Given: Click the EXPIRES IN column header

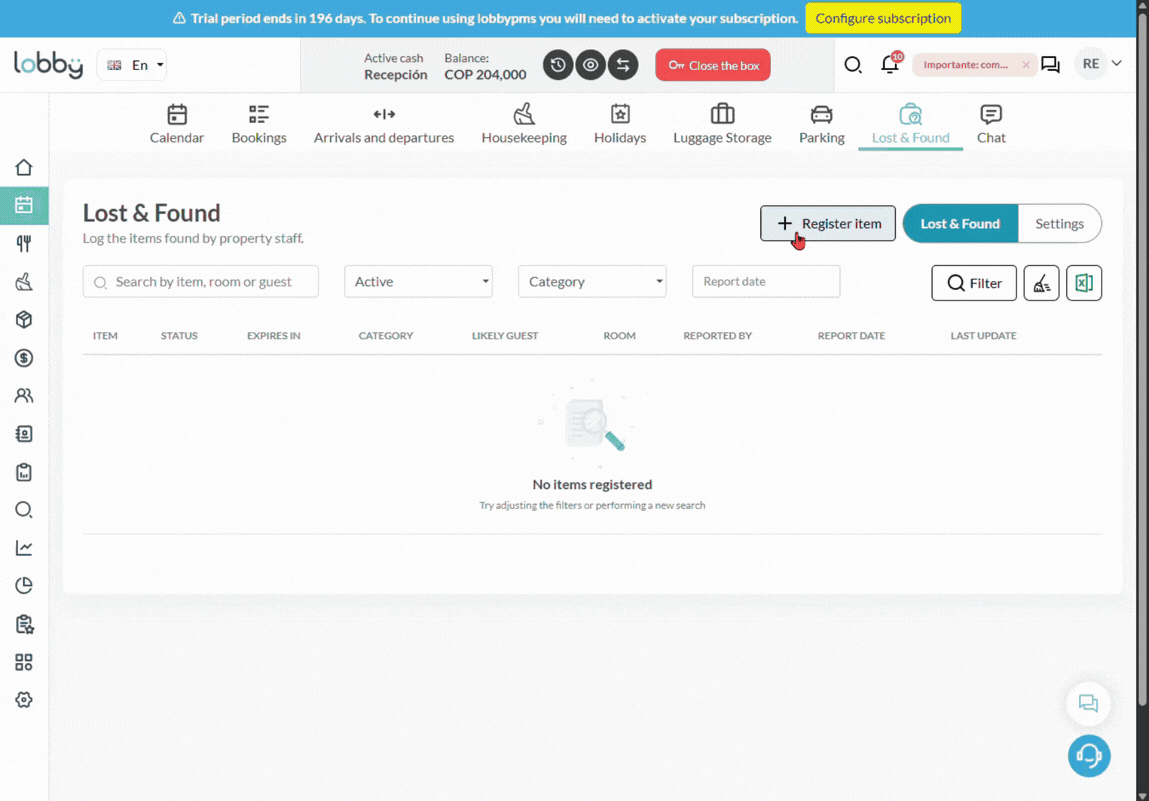Looking at the screenshot, I should pos(273,336).
